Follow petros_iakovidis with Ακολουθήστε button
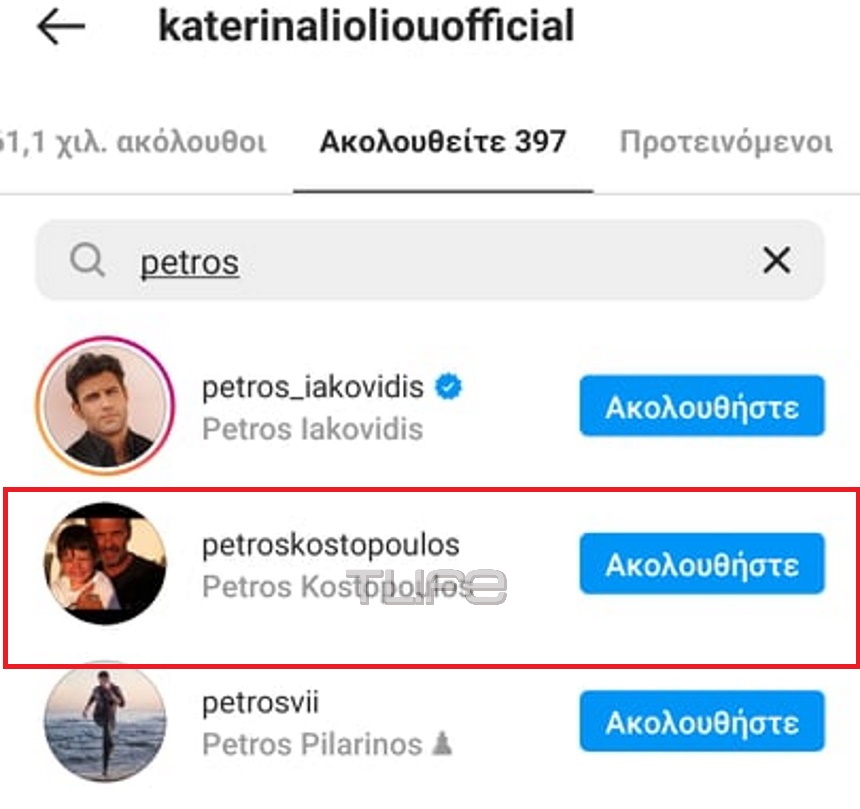 [x=702, y=406]
